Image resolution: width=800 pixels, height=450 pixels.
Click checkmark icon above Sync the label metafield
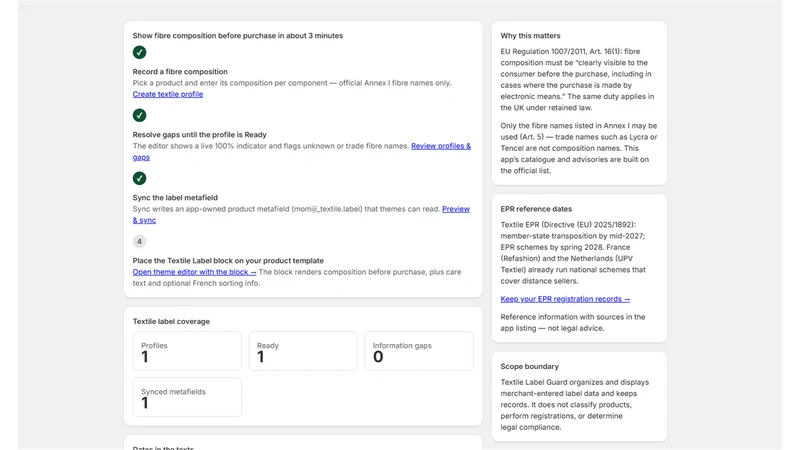139,178
